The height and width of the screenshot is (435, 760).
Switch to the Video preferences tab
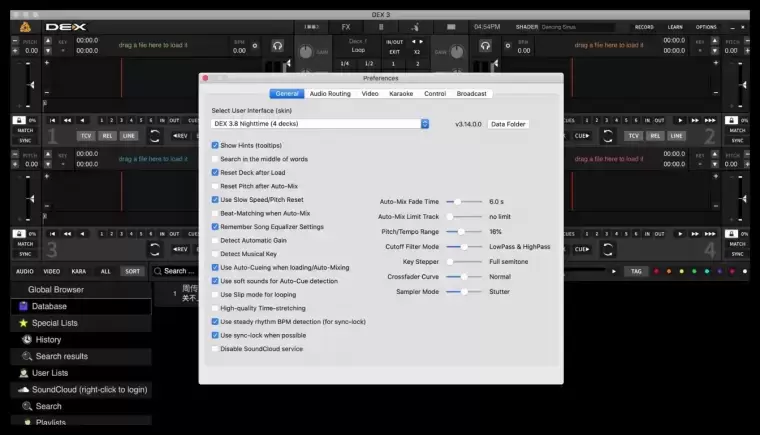coord(370,94)
